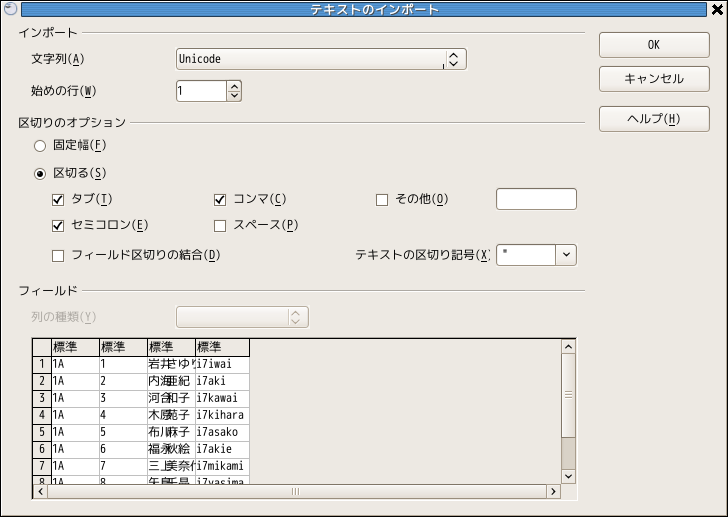Click the window menu icon in title bar
Screen dimensions: 728x517
(x=10, y=9)
